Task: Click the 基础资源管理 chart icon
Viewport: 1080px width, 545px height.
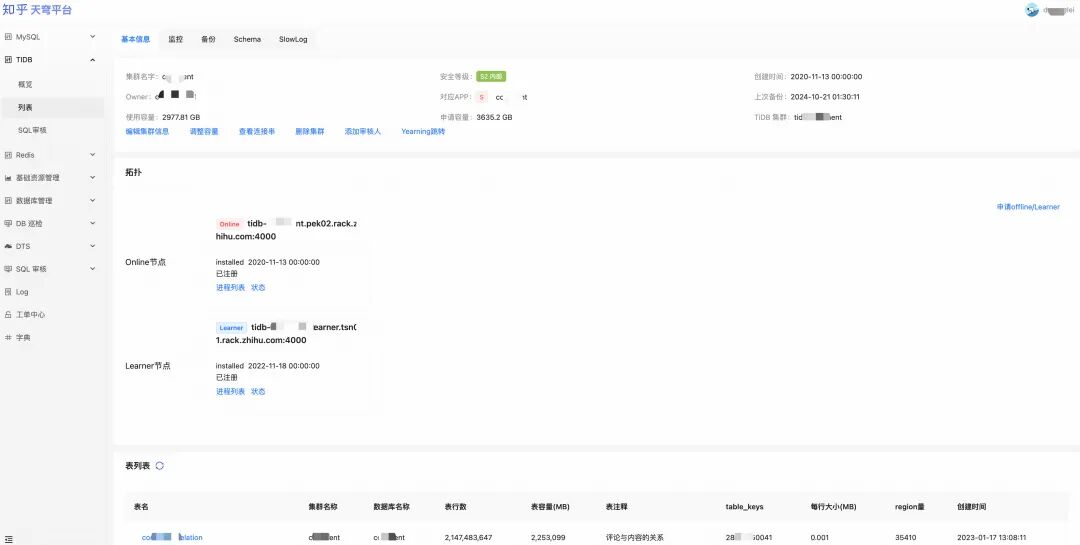Action: [8, 178]
